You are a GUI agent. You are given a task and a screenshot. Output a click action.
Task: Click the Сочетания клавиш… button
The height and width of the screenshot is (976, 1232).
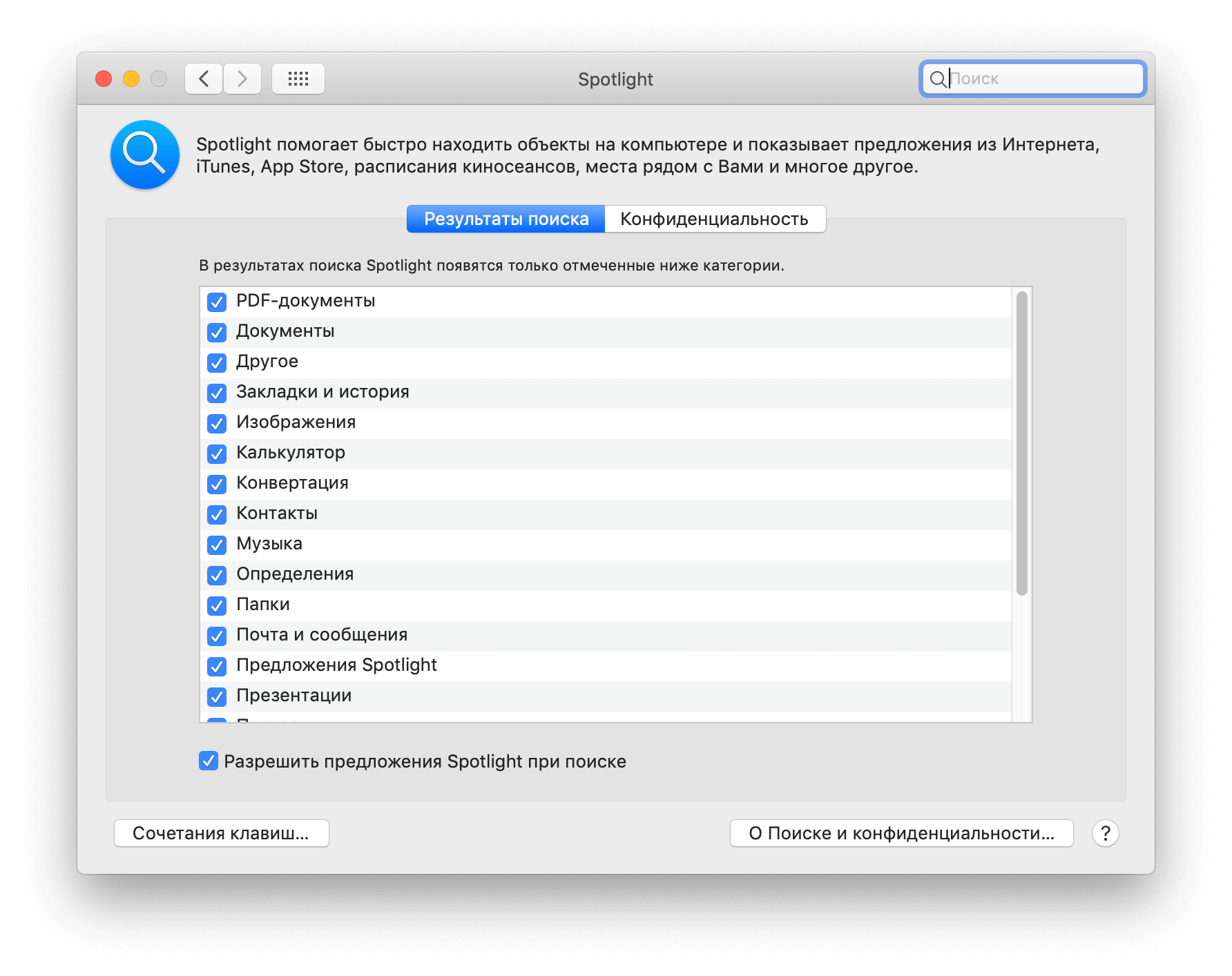tap(222, 833)
